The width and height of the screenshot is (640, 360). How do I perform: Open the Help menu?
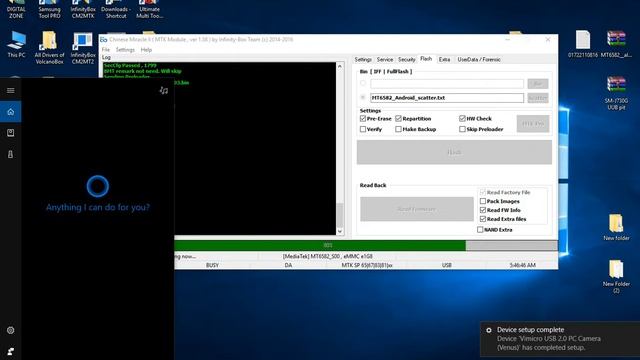pyautogui.click(x=146, y=49)
